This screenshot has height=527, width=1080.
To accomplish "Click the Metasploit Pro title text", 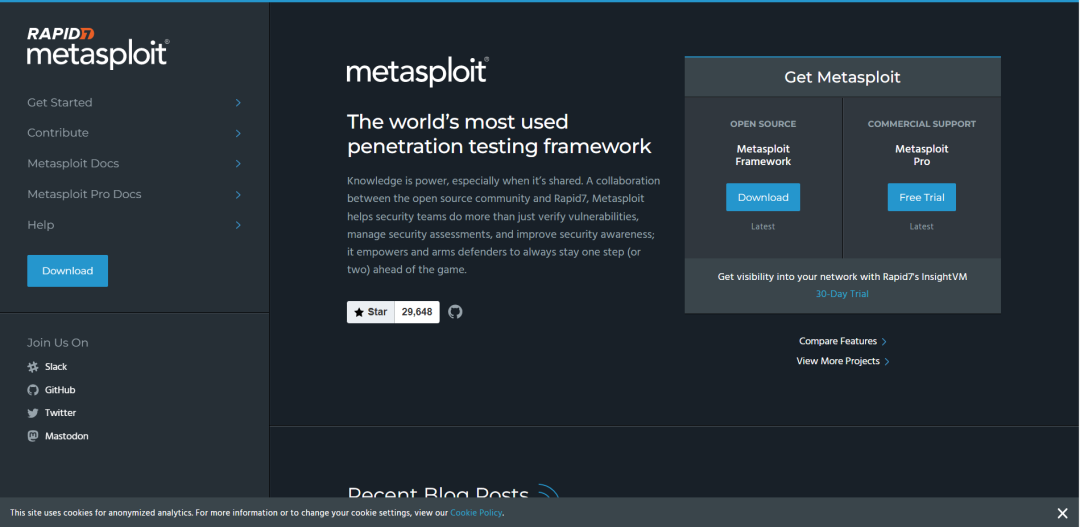I will click(x=922, y=155).
